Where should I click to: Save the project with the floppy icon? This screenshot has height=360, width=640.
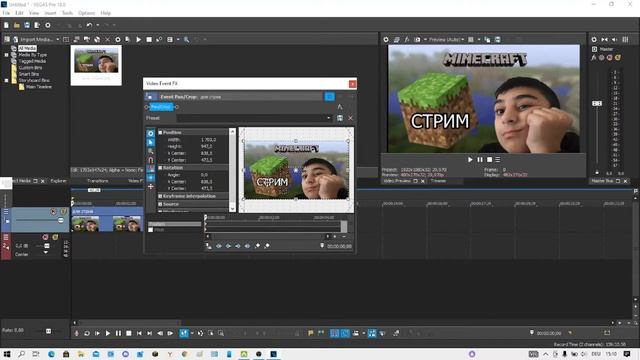pos(27,25)
